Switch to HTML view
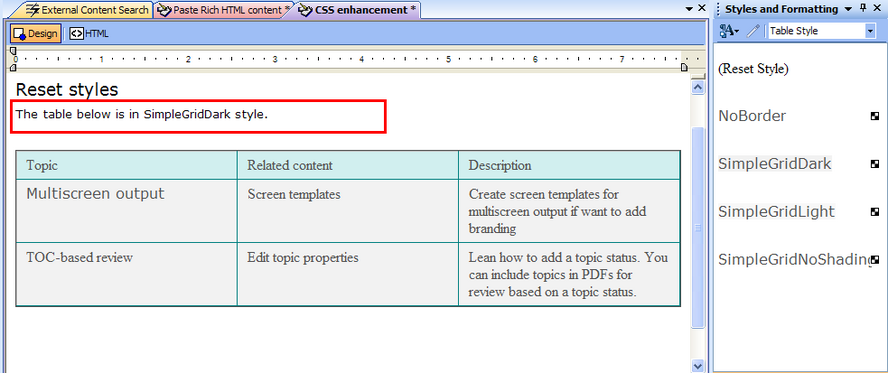 click(x=89, y=33)
